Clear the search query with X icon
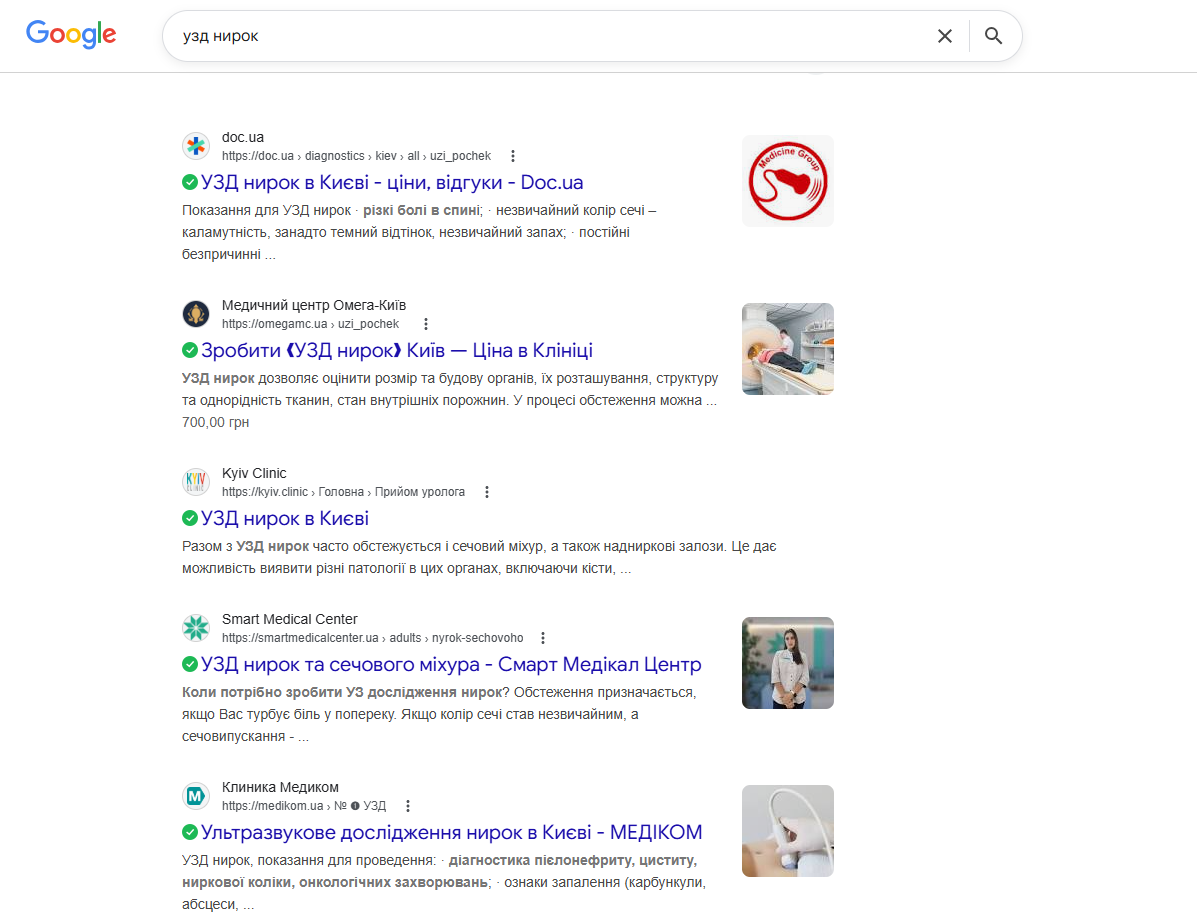Screen dimensions: 1197x918 [944, 36]
